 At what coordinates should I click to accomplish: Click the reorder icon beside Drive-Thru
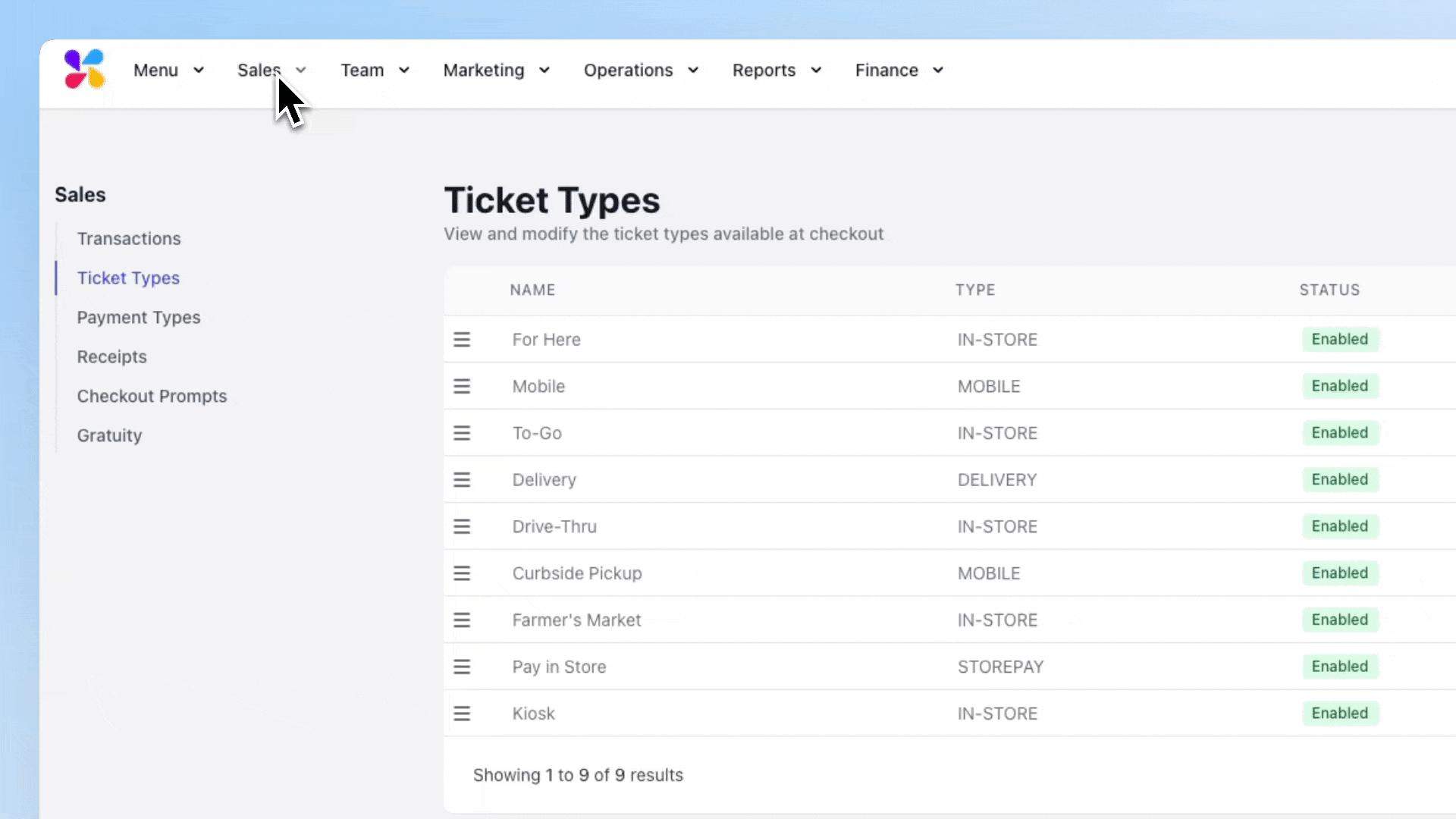coord(462,527)
